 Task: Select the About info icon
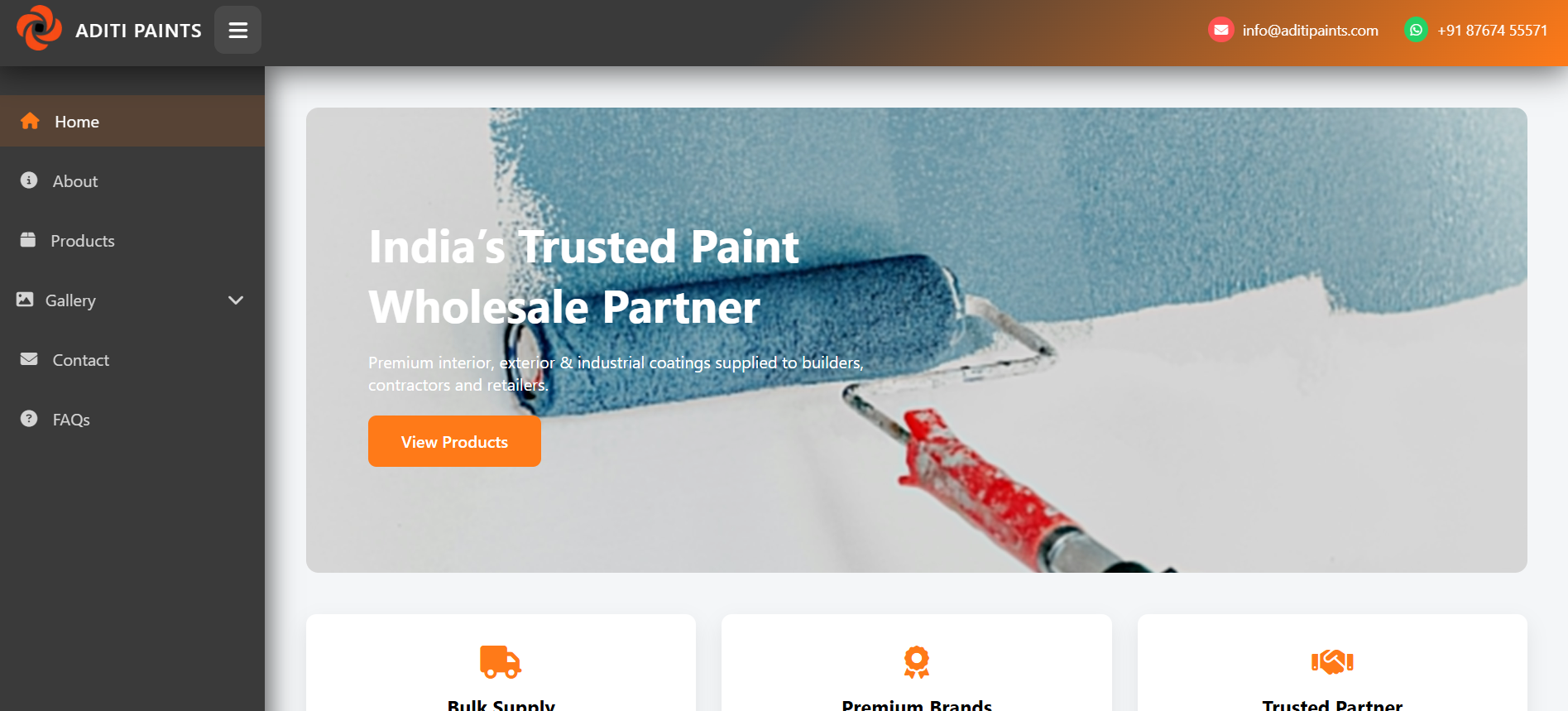coord(29,180)
